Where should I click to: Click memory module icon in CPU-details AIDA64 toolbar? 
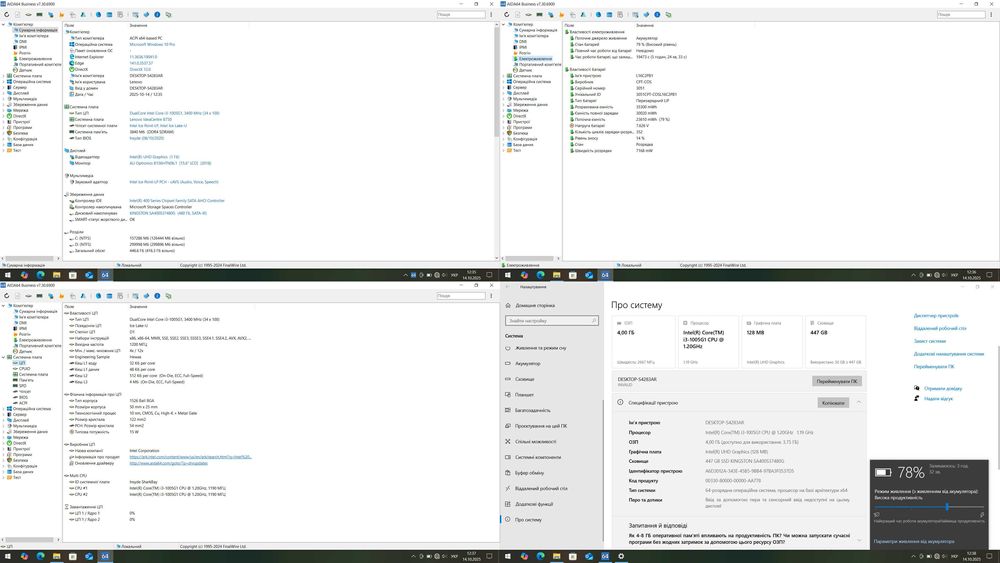coord(40,296)
